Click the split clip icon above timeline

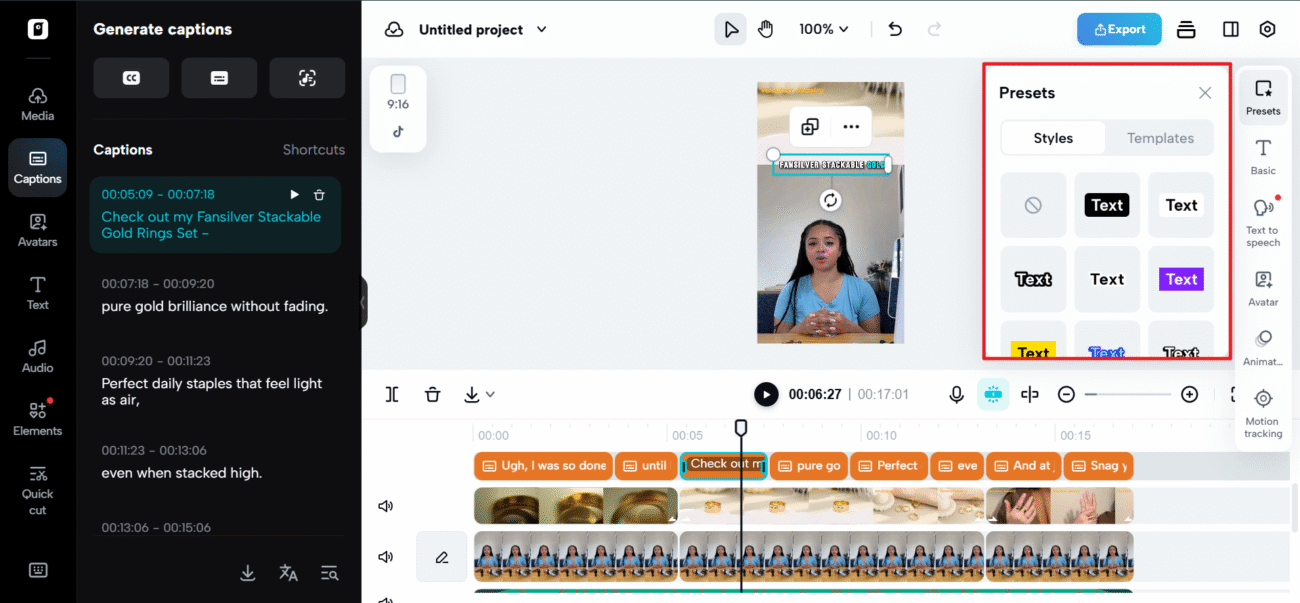pos(392,394)
